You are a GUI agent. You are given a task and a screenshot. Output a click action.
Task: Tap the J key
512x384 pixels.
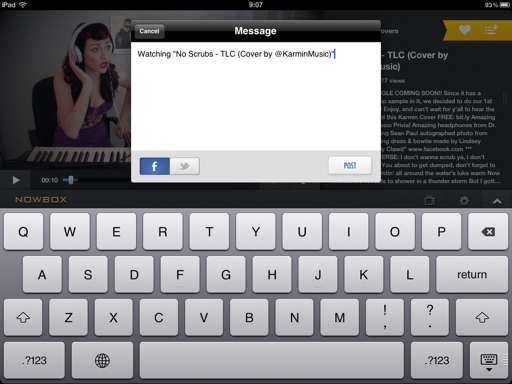point(318,275)
